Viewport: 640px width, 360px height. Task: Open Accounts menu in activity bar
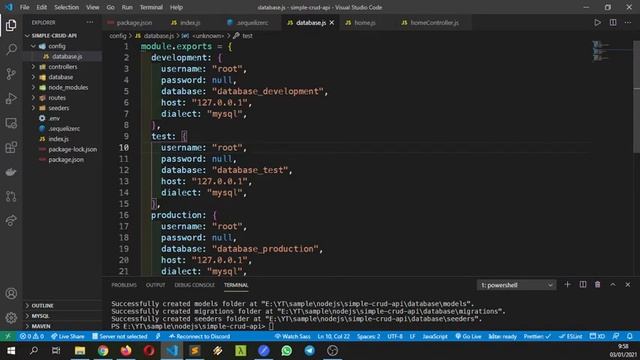[x=11, y=293]
